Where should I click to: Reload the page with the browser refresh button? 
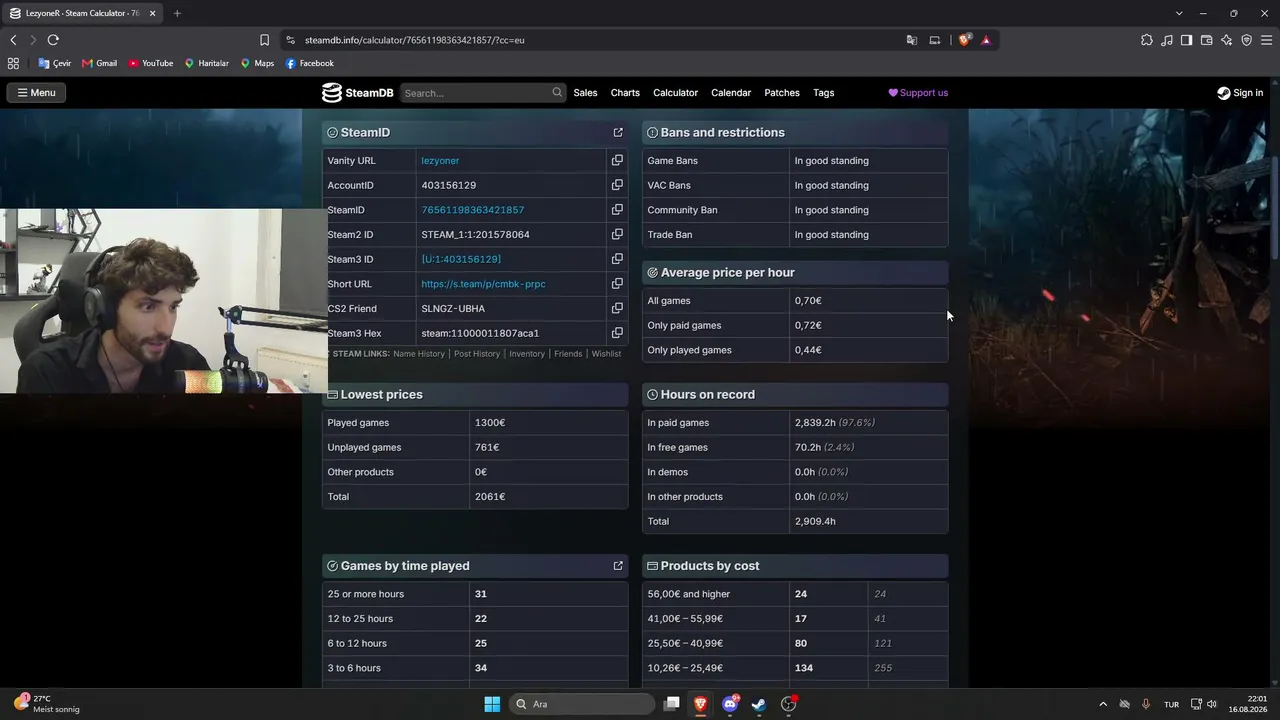point(53,40)
